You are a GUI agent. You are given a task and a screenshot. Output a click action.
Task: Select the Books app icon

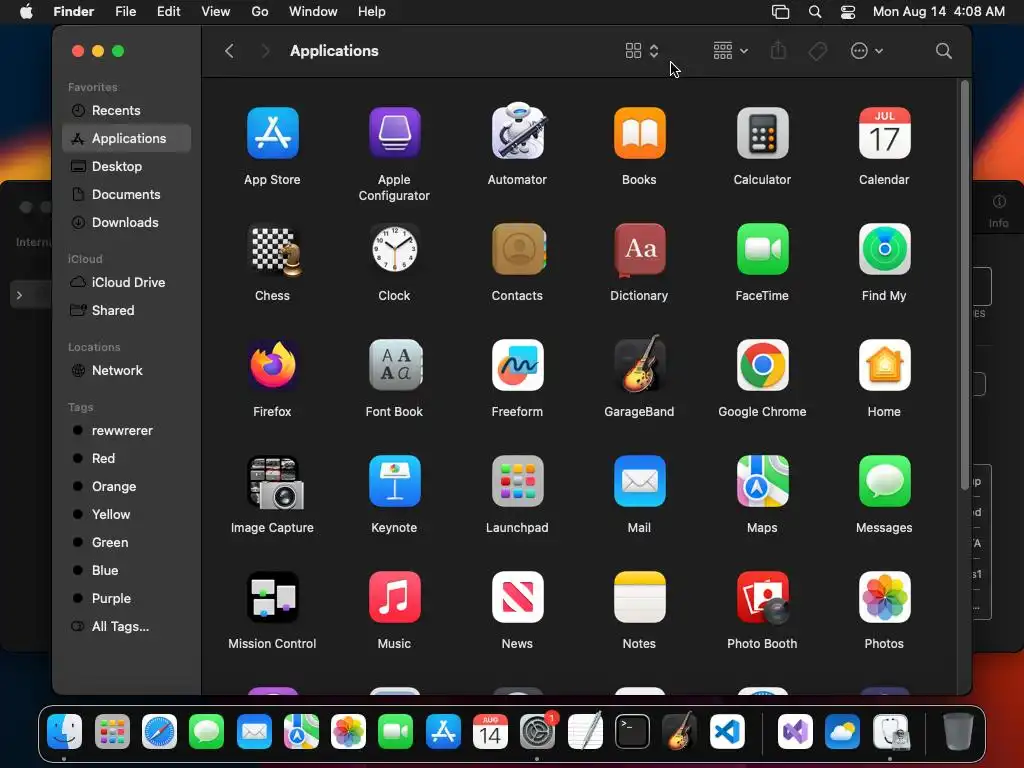[639, 133]
